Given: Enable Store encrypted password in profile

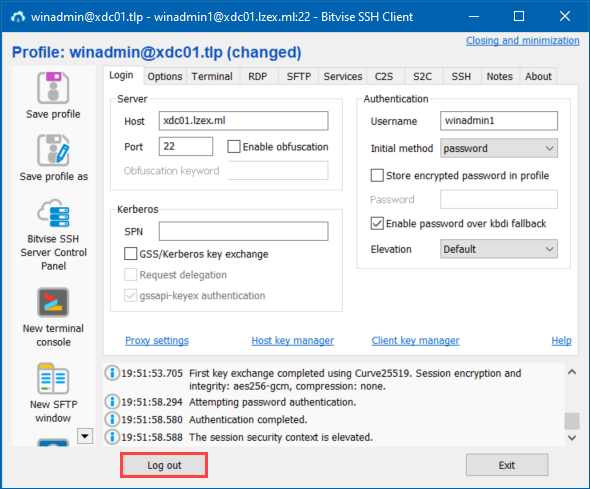Looking at the screenshot, I should (x=377, y=175).
